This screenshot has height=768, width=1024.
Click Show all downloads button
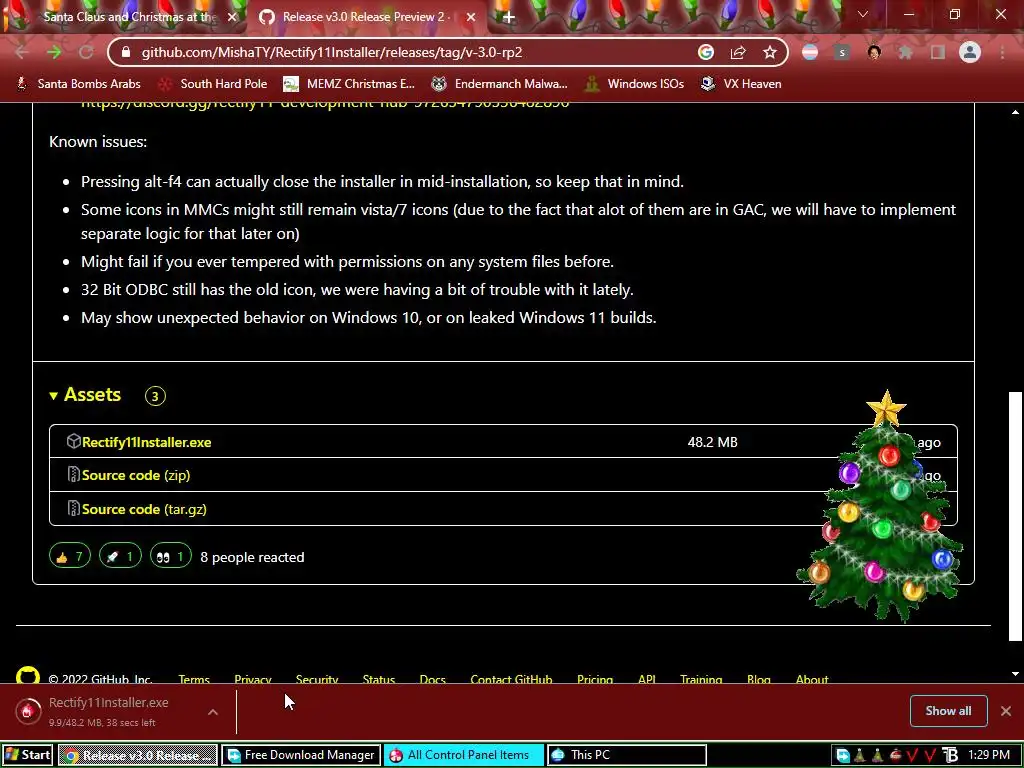tap(948, 711)
